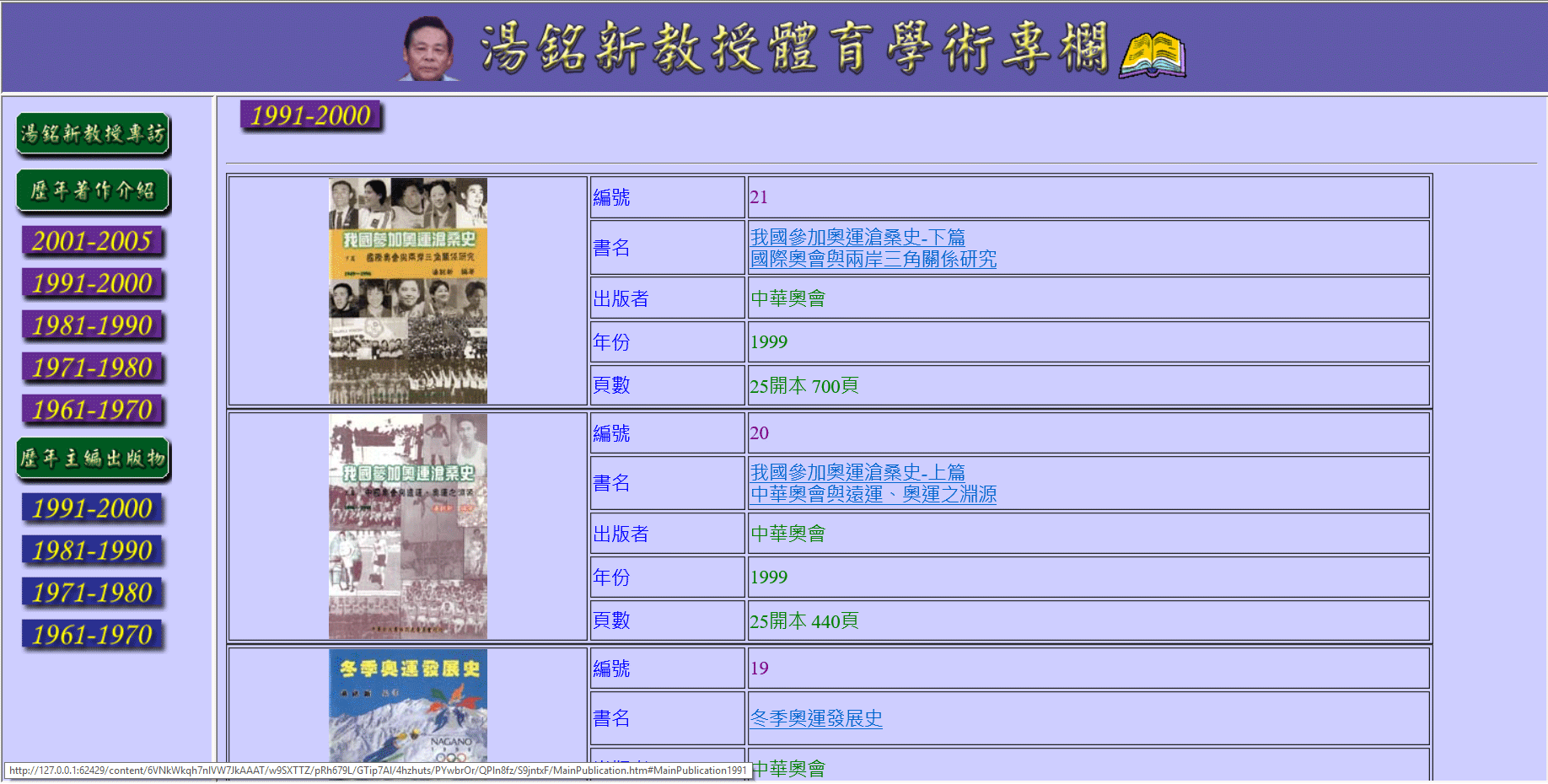The image size is (1548, 784).
Task: Choose purple 1961-1970 publications button
Action: pos(93,411)
